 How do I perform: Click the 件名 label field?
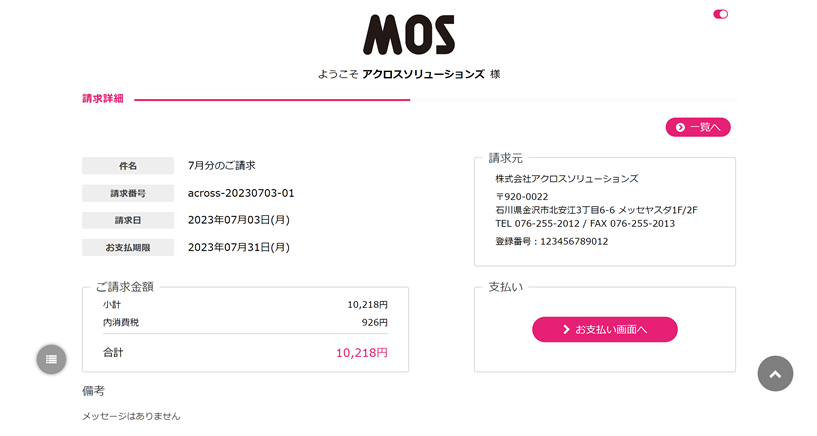click(x=128, y=166)
